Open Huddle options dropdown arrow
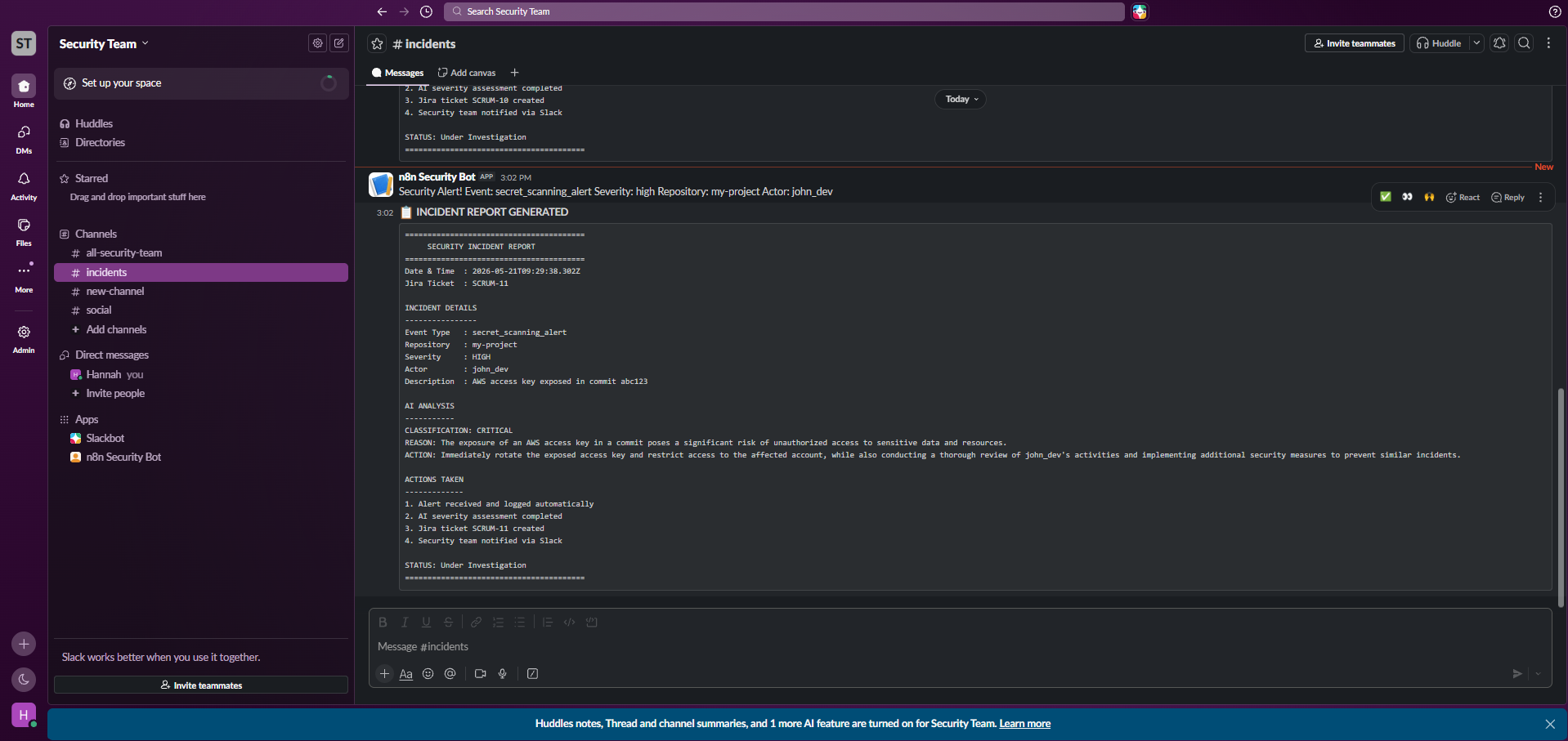 1476,43
